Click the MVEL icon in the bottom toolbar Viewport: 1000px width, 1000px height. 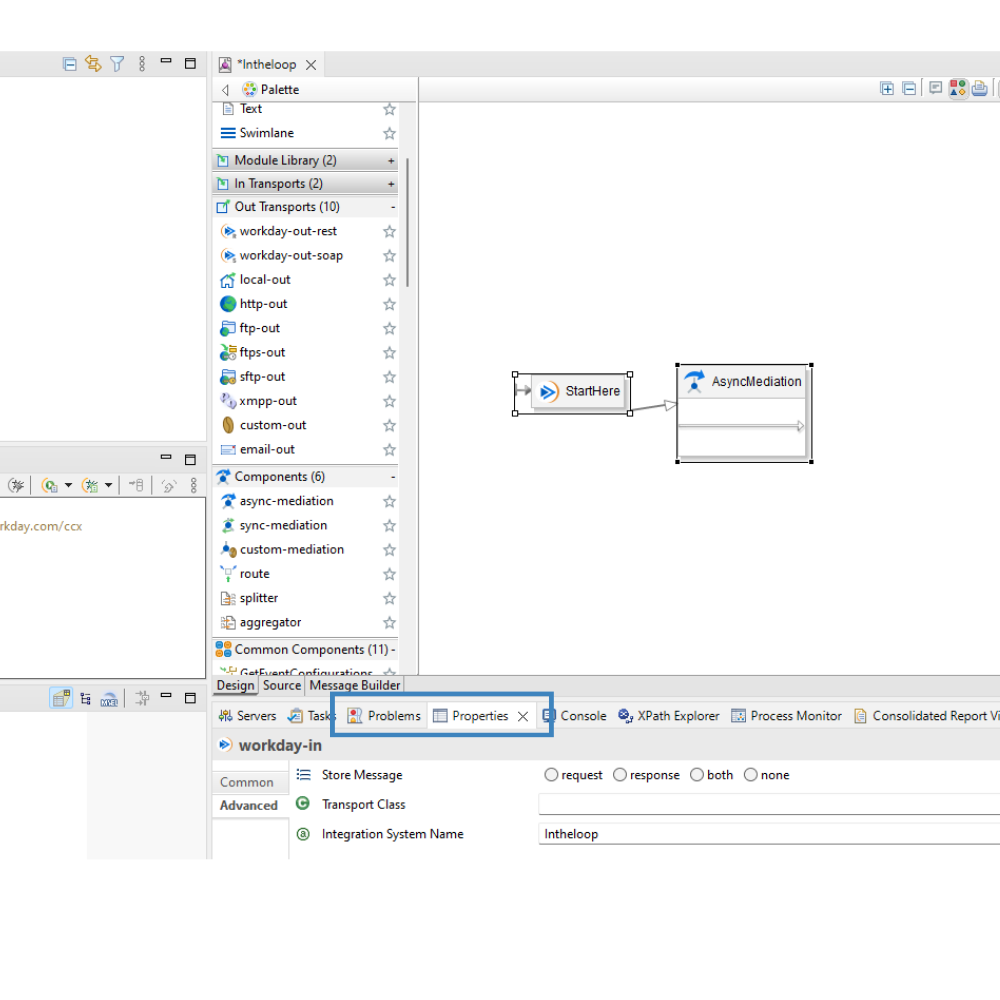click(x=108, y=698)
